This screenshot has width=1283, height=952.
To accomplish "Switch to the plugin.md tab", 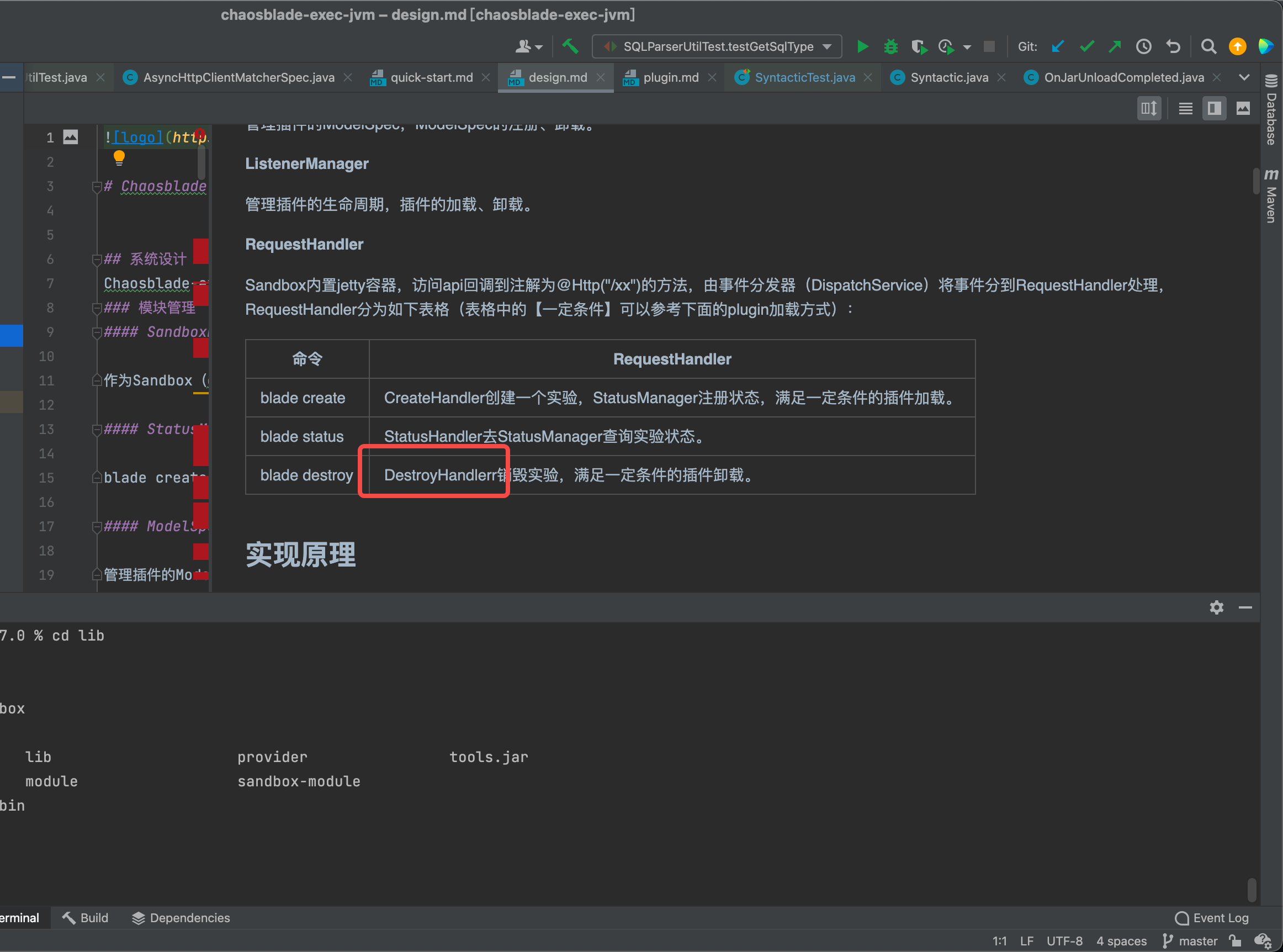I will coord(671,78).
